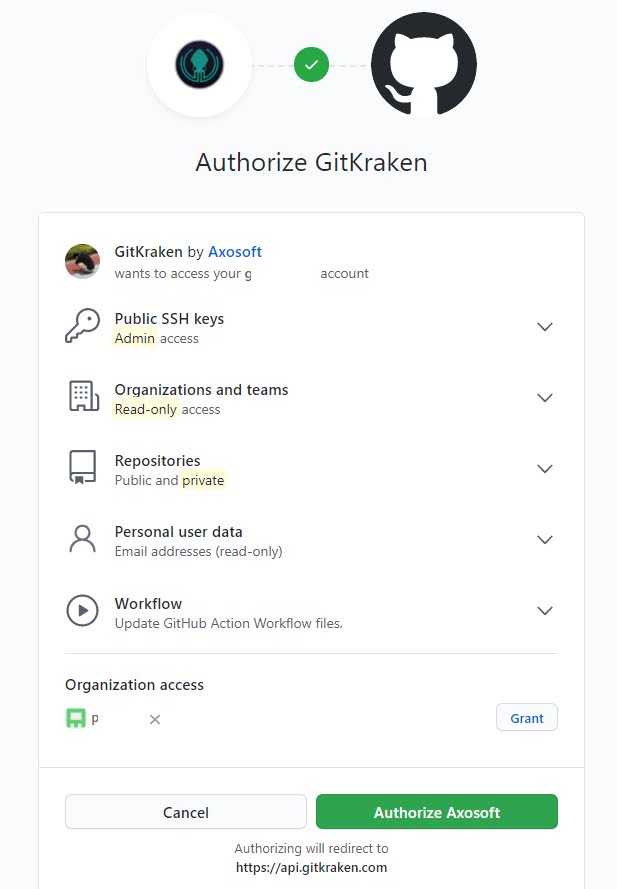Click the GitKraken logo icon
The width and height of the screenshot is (617, 889).
tap(199, 65)
